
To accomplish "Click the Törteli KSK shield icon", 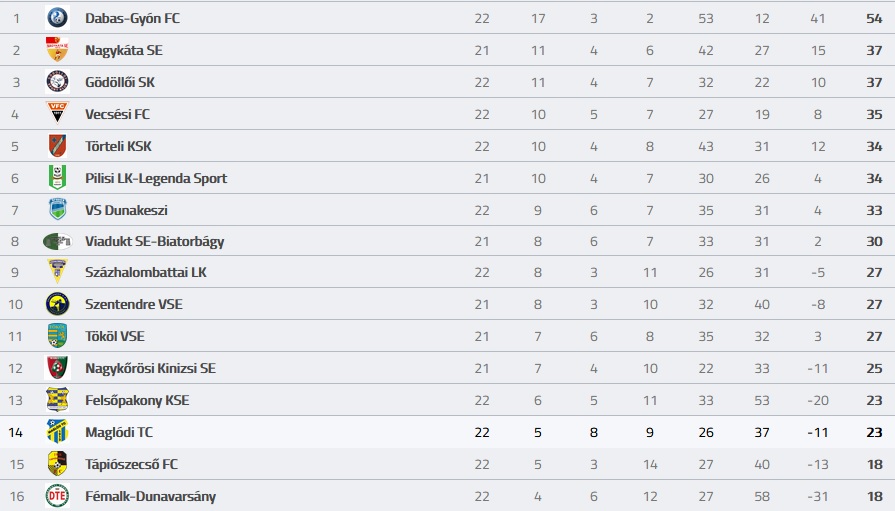I will (x=57, y=146).
